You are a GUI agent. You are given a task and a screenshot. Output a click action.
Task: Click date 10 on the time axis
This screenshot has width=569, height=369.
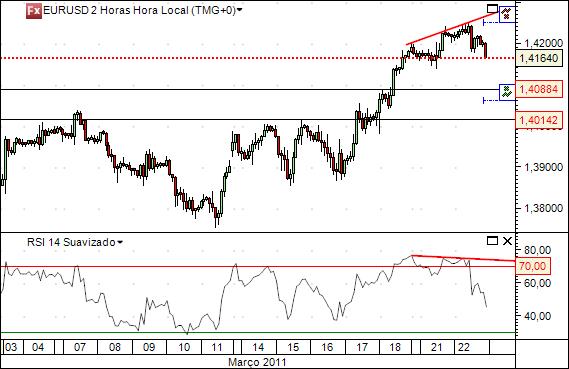click(x=184, y=347)
